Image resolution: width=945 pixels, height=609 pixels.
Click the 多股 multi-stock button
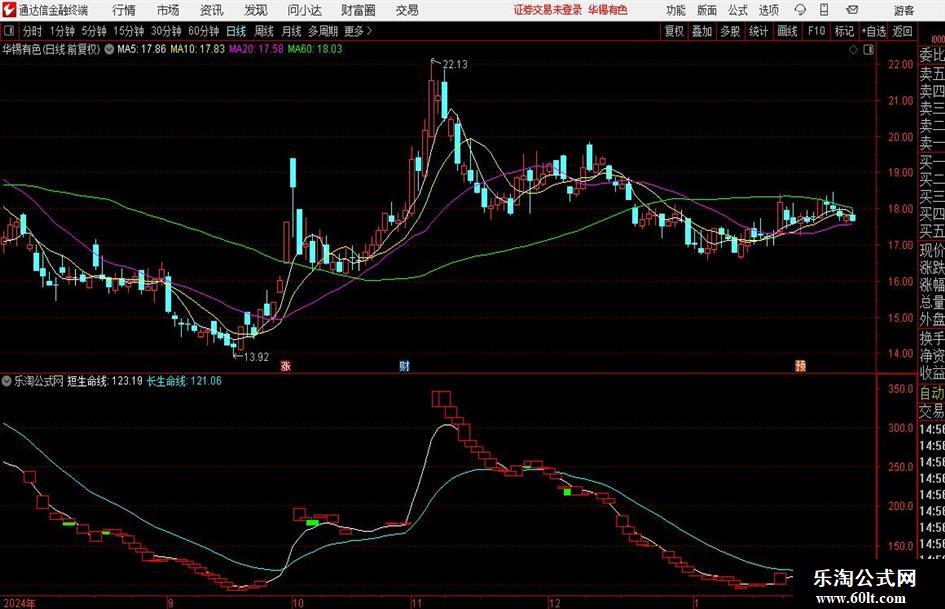[730, 31]
